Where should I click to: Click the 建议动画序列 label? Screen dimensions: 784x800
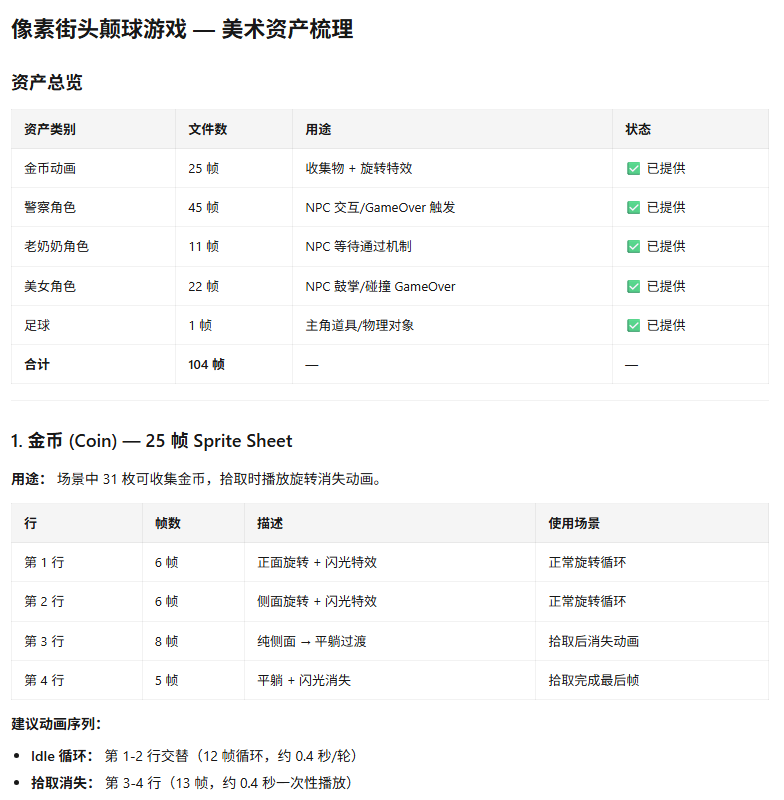[57, 724]
